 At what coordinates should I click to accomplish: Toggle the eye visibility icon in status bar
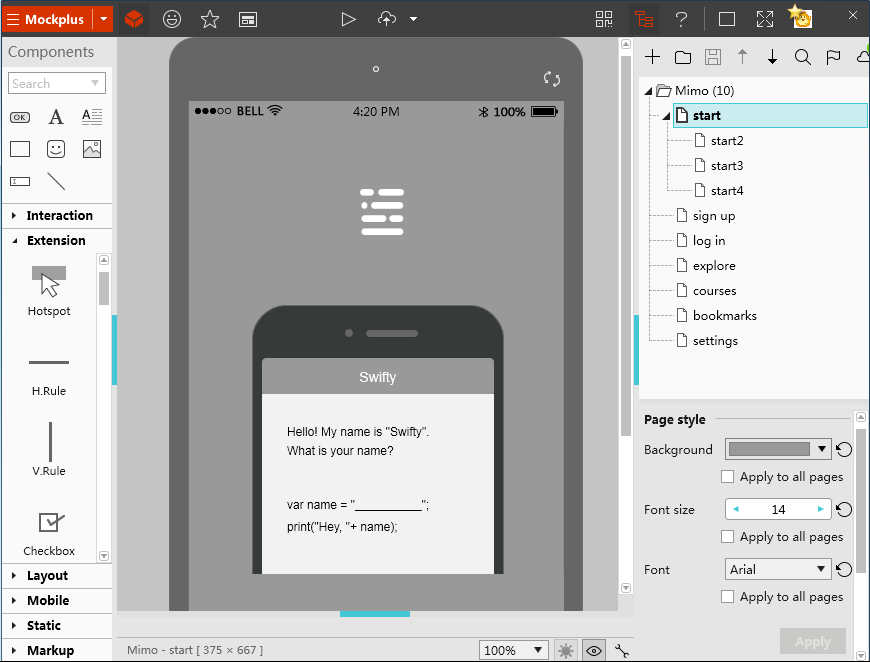click(x=594, y=650)
